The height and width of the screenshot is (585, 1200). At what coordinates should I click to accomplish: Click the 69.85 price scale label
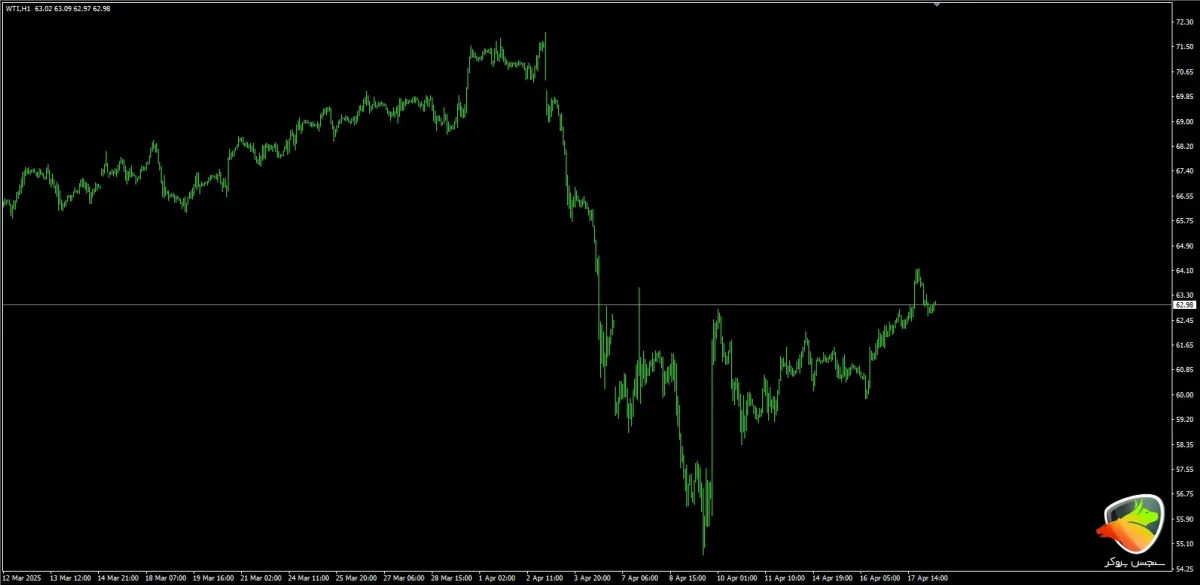[1185, 96]
